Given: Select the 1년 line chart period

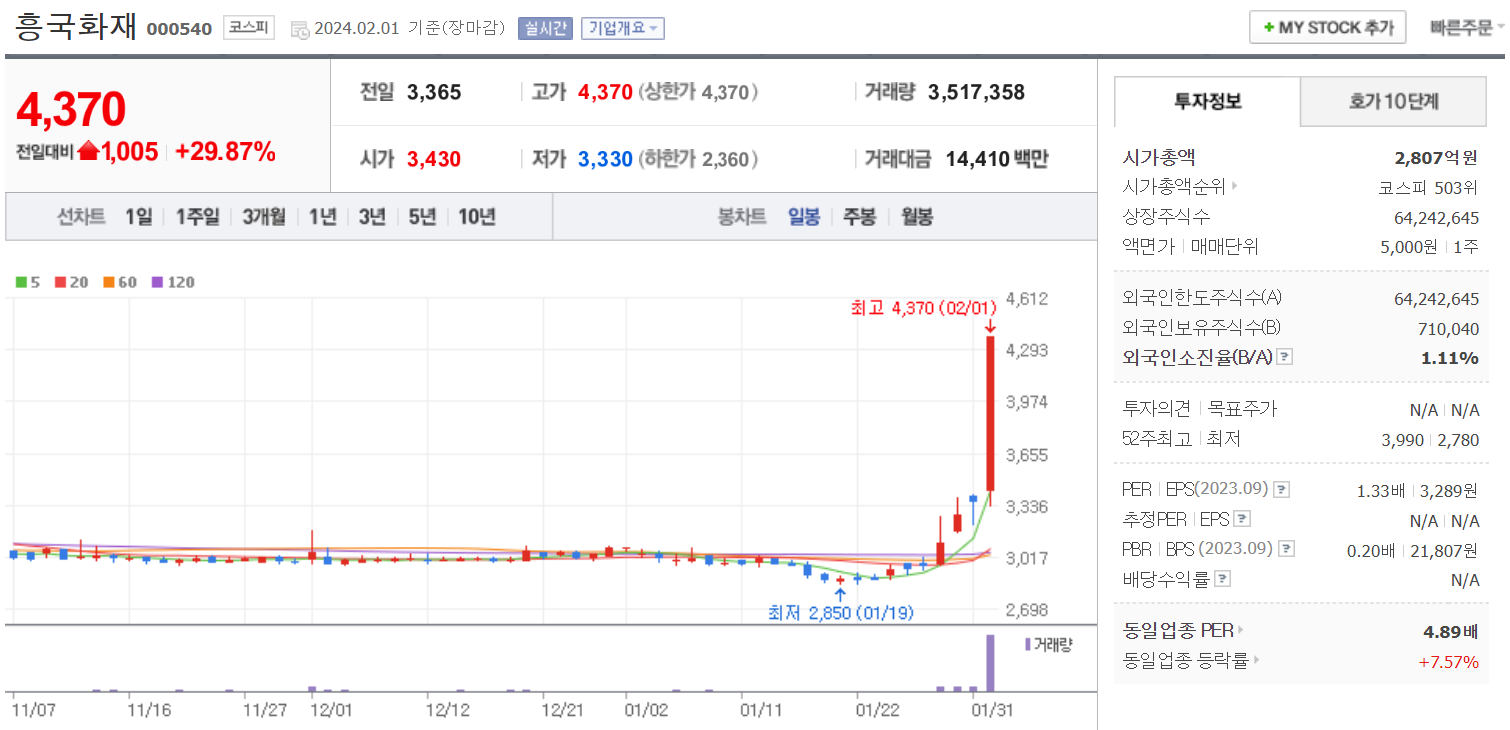Looking at the screenshot, I should (x=322, y=217).
